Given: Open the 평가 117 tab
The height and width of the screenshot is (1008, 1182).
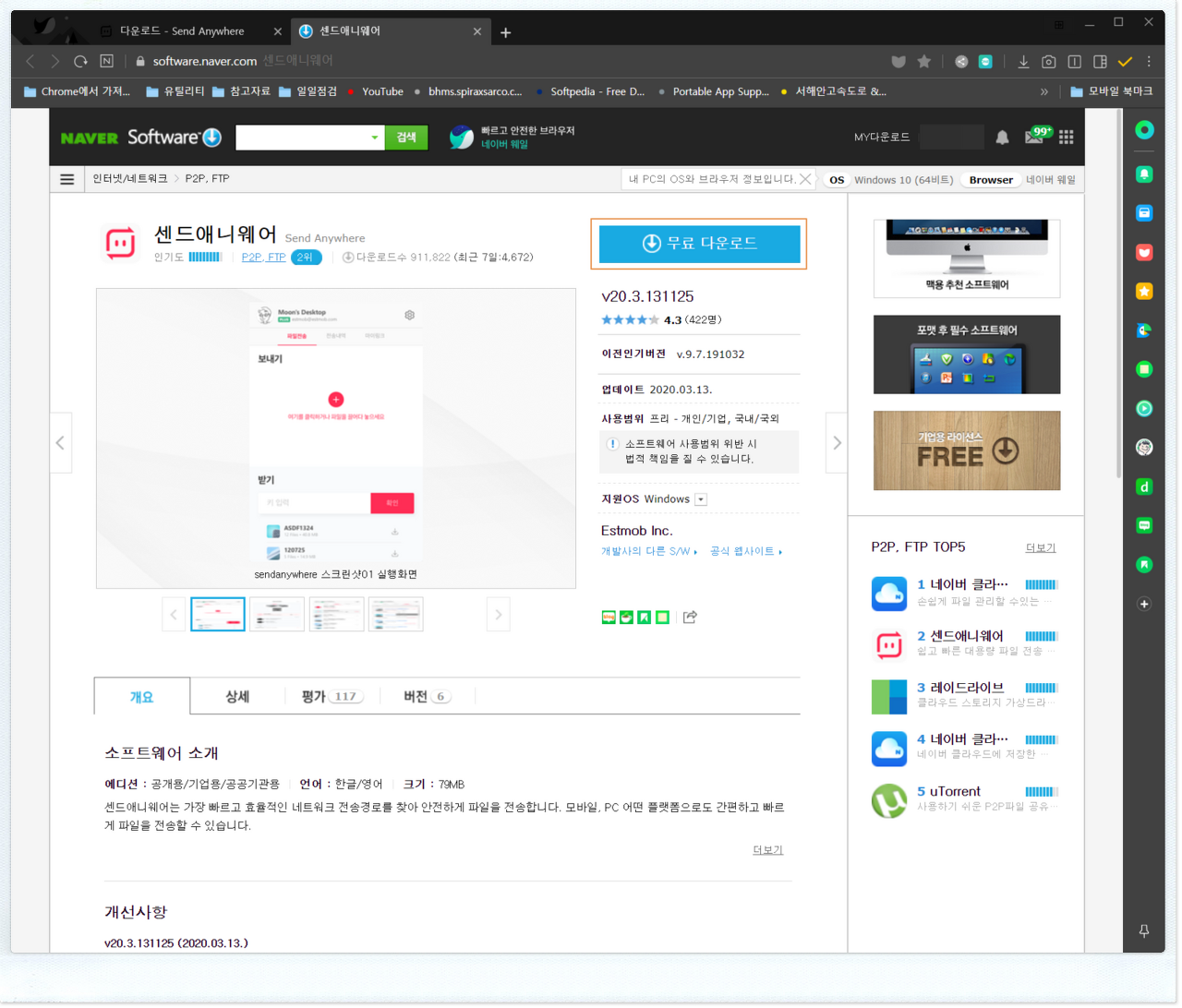Looking at the screenshot, I should pos(332,697).
